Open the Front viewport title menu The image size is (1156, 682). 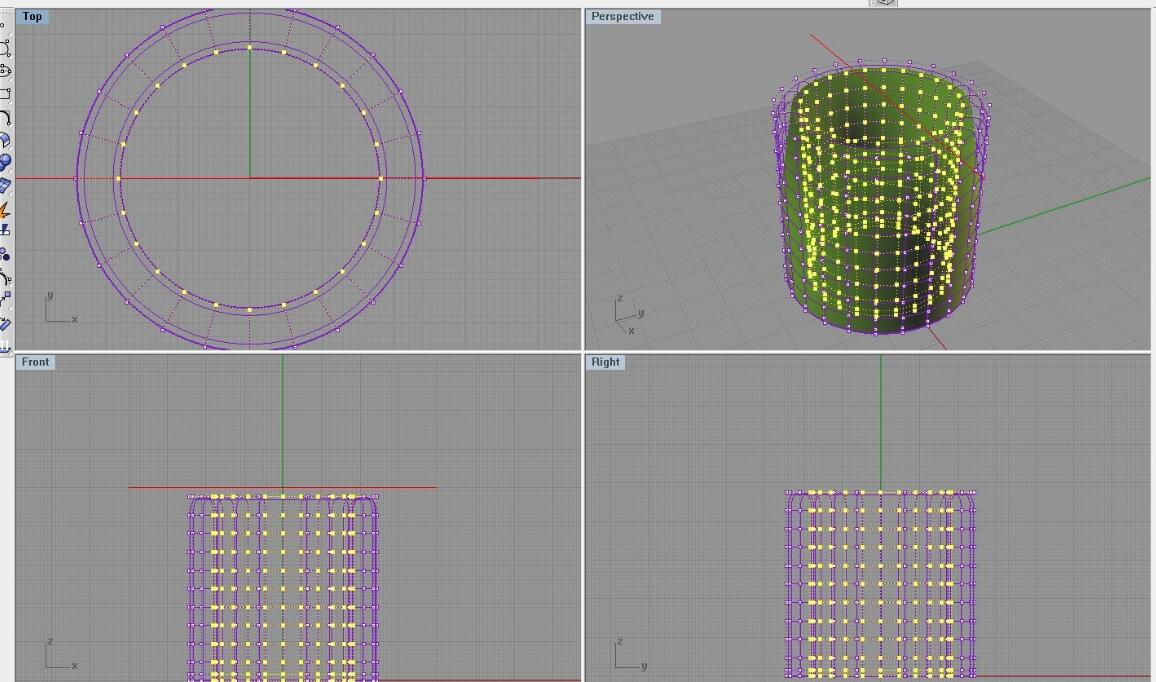[x=35, y=362]
